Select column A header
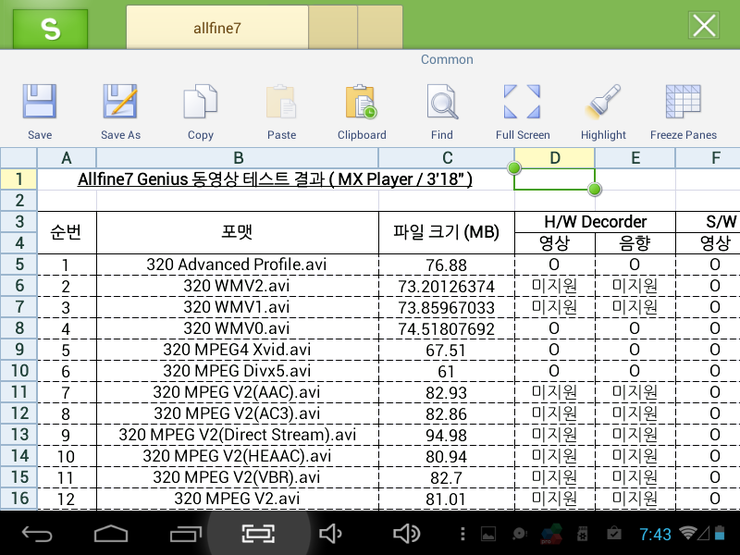740x555 pixels. coord(67,158)
